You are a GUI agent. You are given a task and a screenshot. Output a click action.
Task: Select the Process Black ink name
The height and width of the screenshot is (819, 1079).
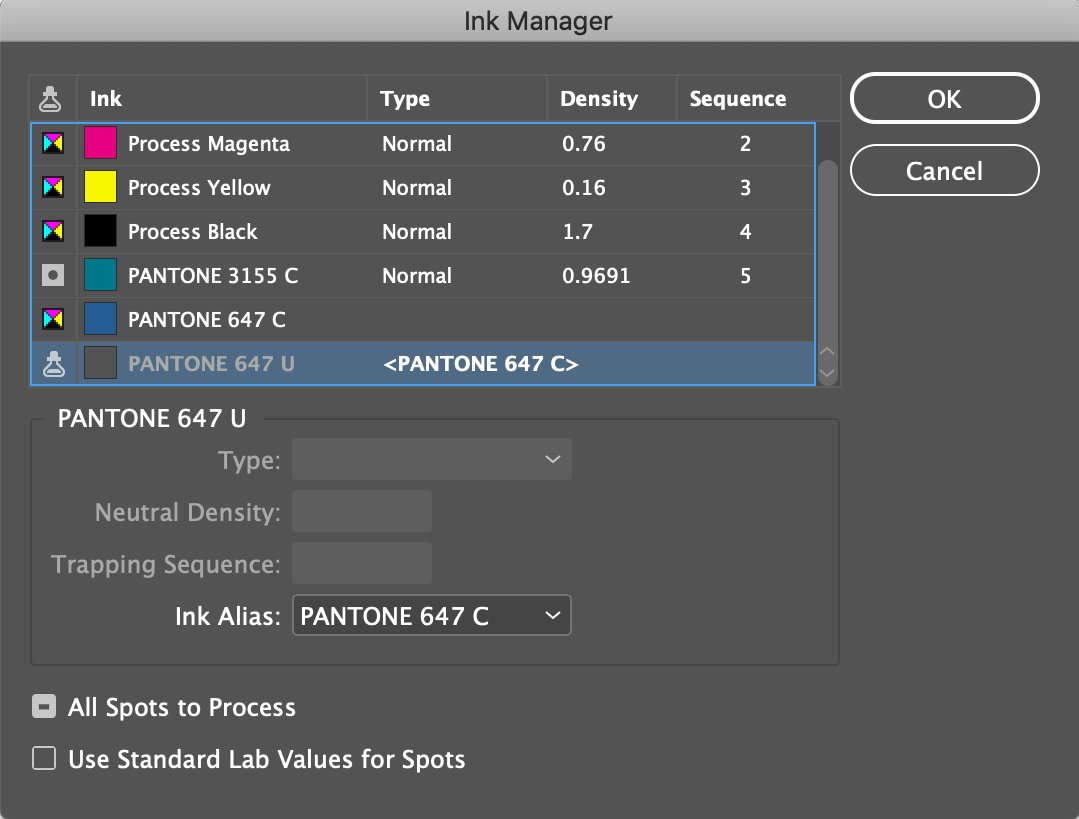click(x=192, y=232)
